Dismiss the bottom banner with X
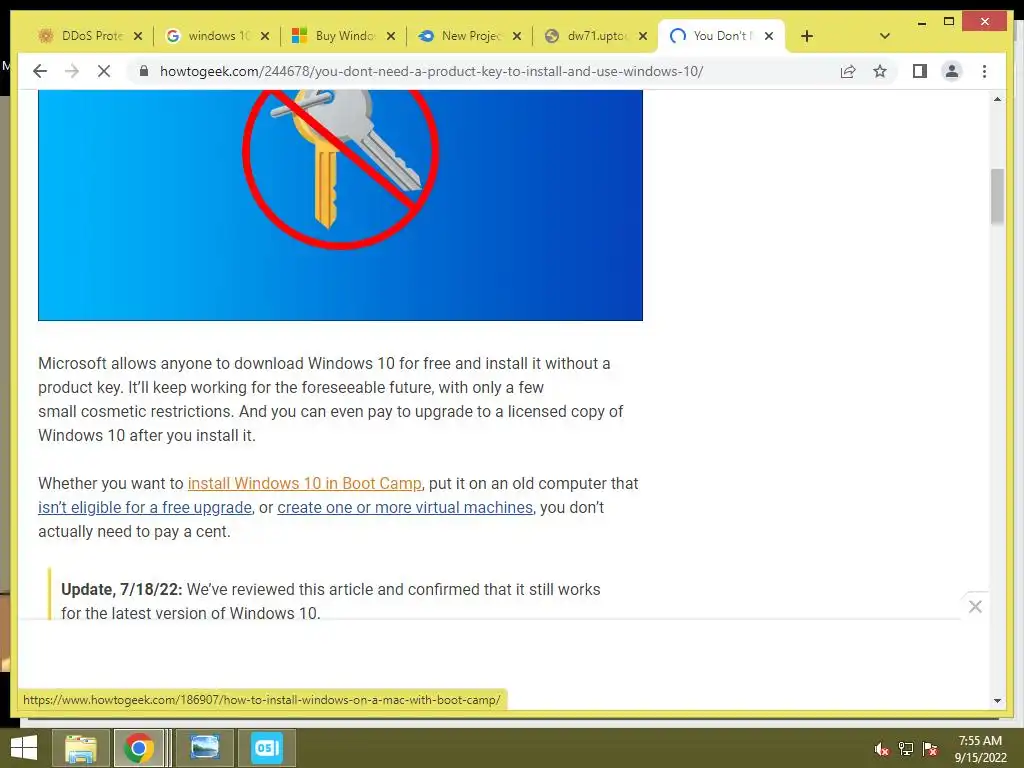The image size is (1024, 768). [x=975, y=607]
